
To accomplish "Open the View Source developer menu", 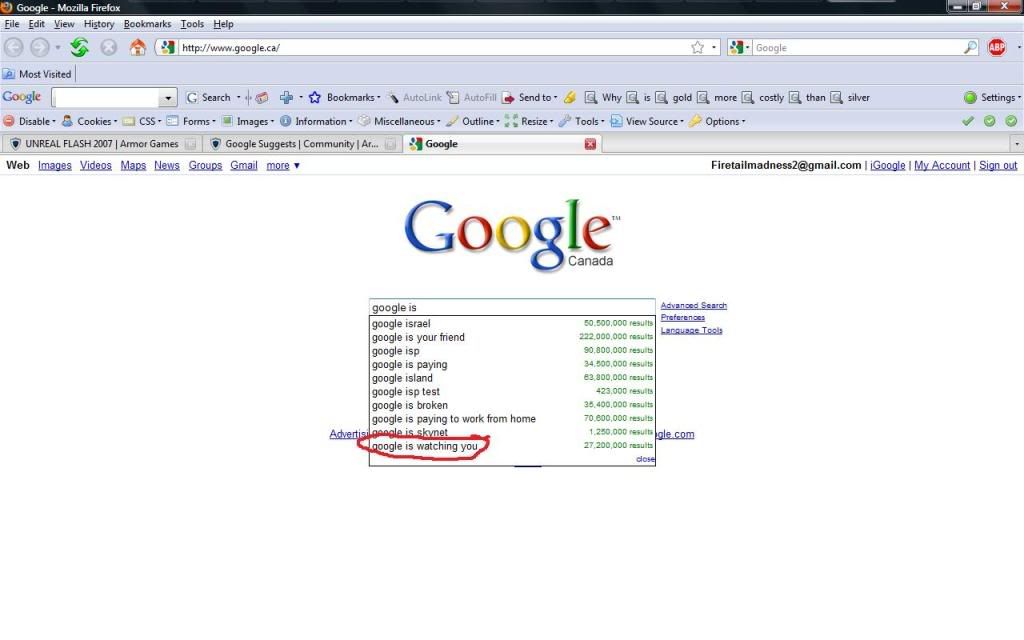I will point(647,121).
